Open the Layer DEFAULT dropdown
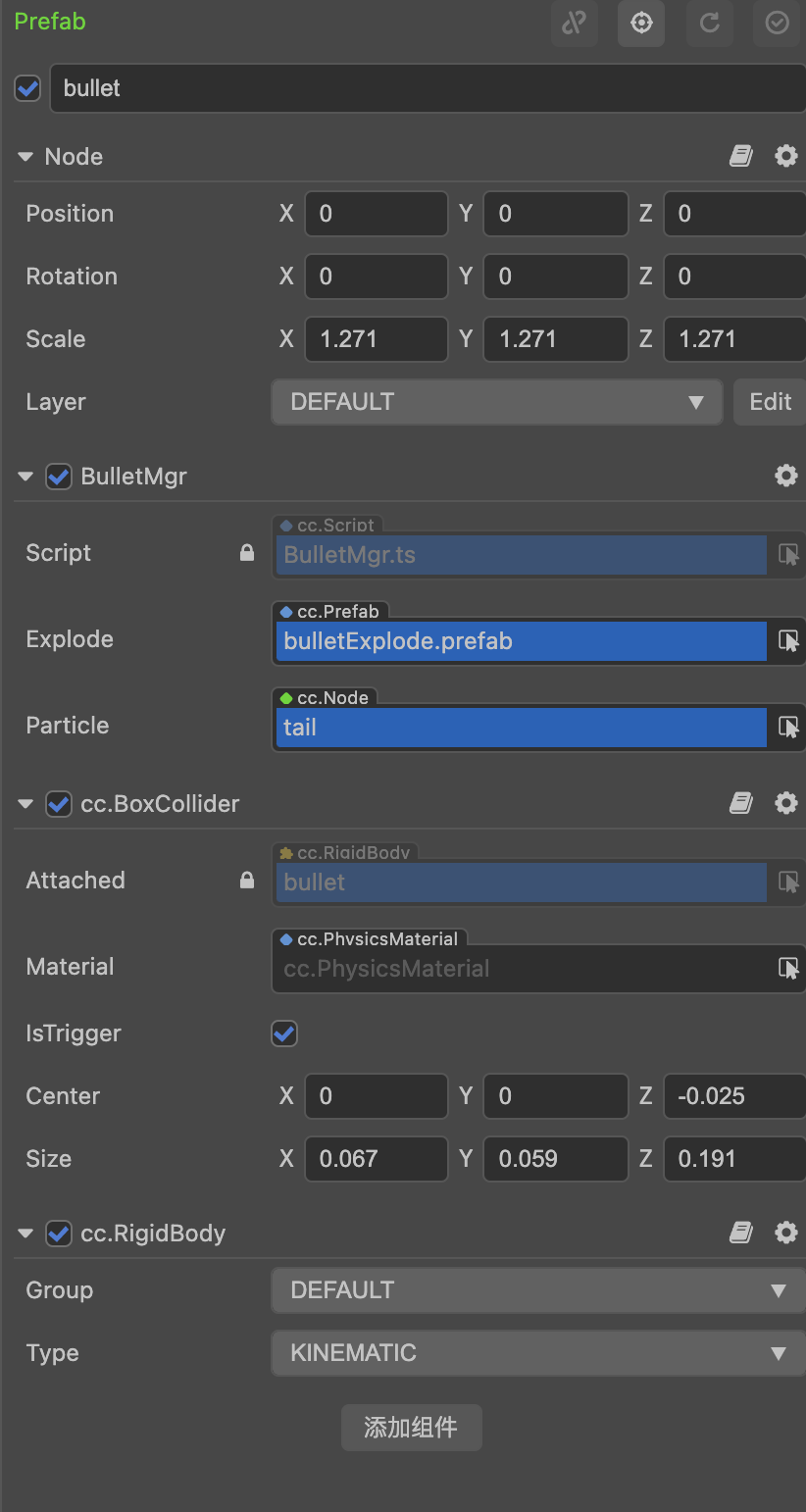 (497, 402)
